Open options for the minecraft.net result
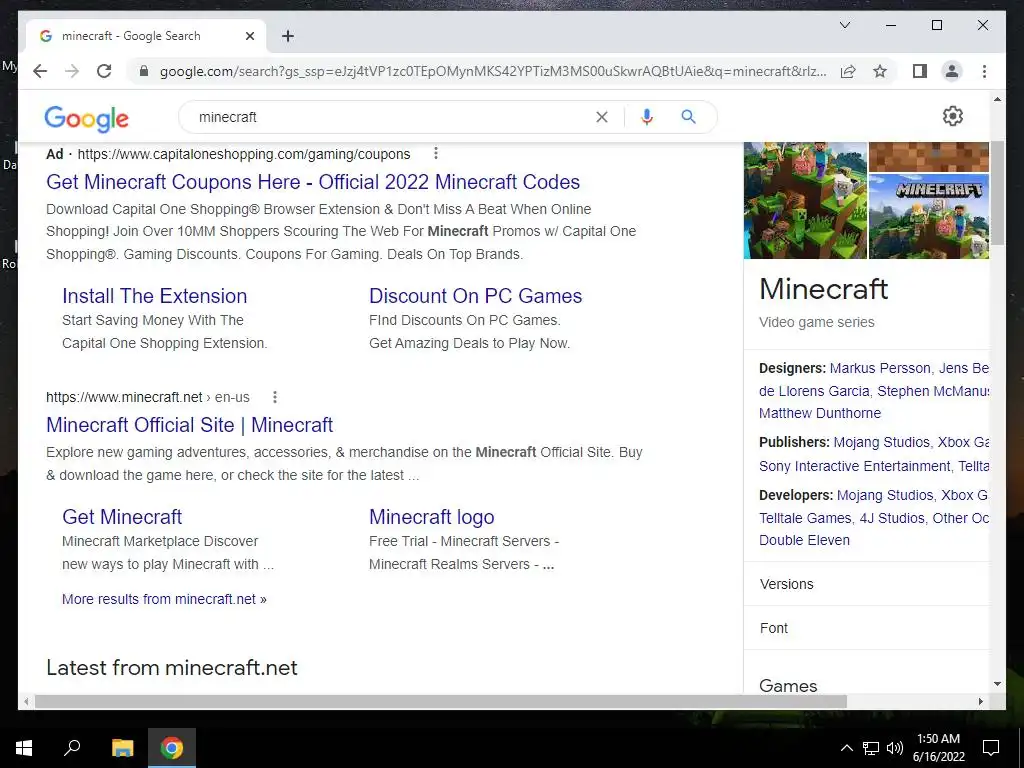 pyautogui.click(x=275, y=396)
